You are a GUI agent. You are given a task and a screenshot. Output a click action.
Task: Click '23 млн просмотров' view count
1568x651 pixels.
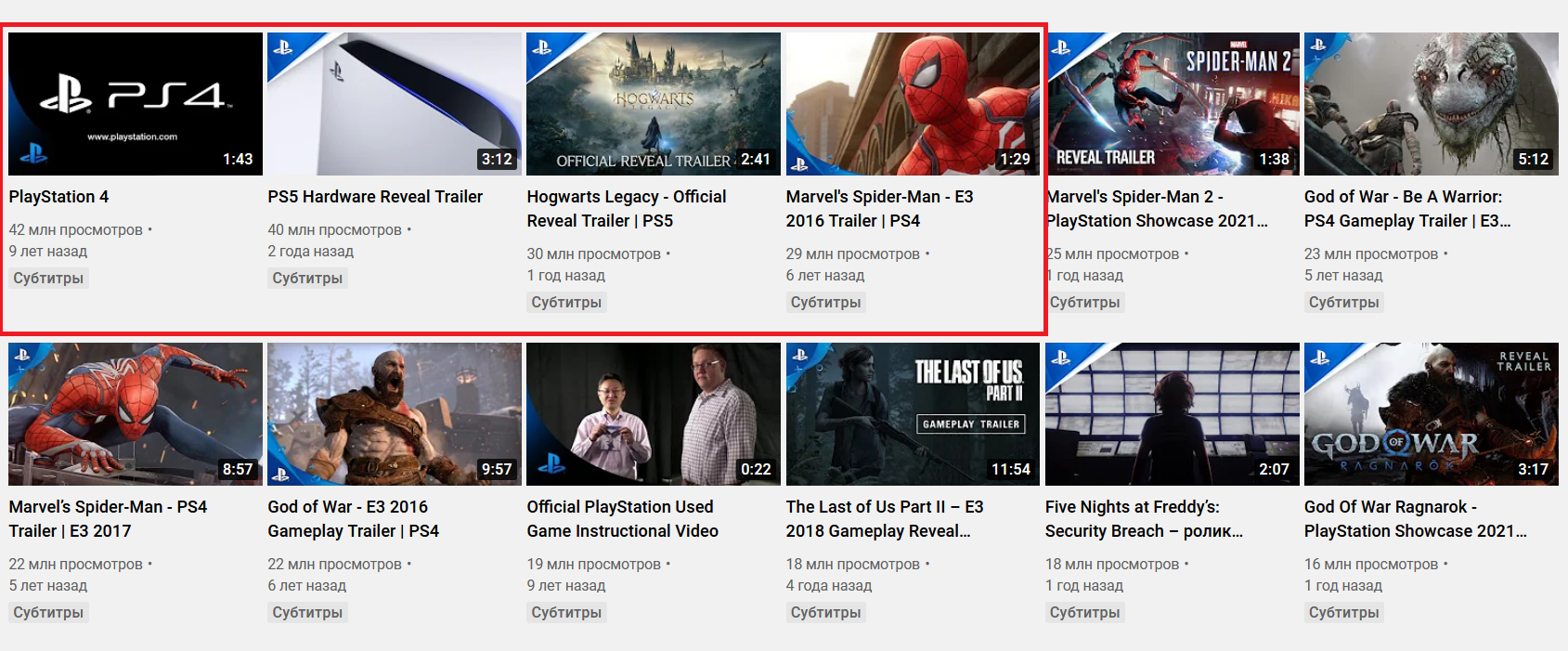coord(1371,254)
